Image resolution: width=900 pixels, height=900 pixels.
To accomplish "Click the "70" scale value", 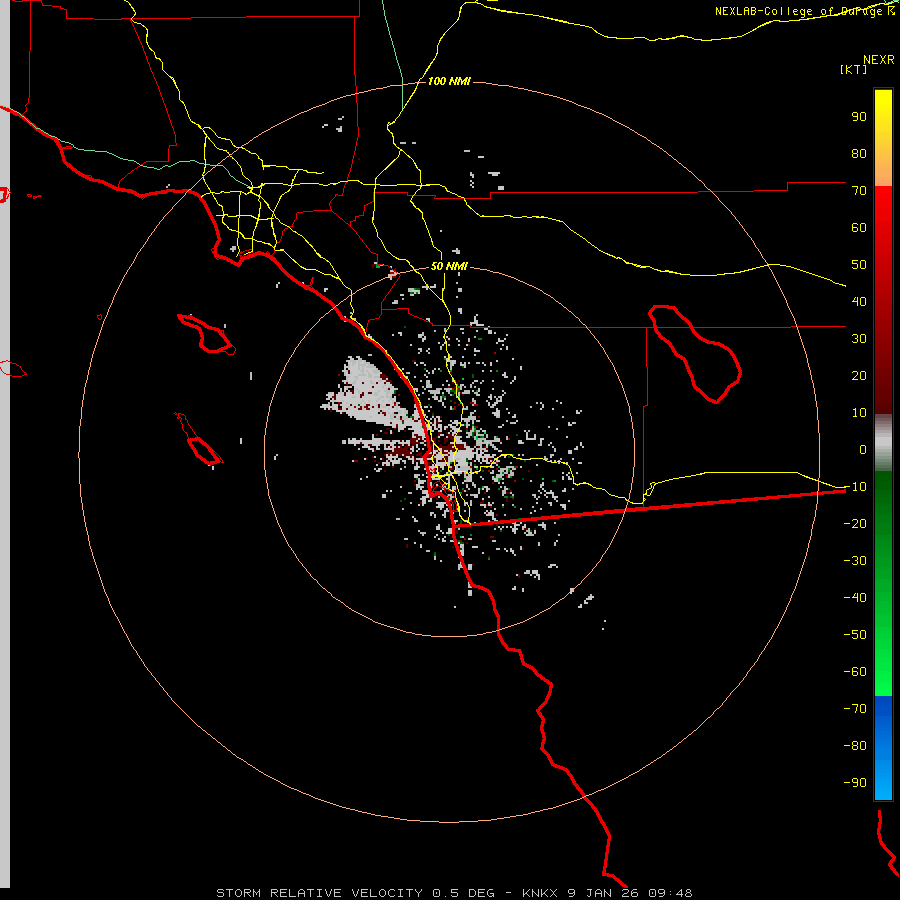I will (x=859, y=191).
